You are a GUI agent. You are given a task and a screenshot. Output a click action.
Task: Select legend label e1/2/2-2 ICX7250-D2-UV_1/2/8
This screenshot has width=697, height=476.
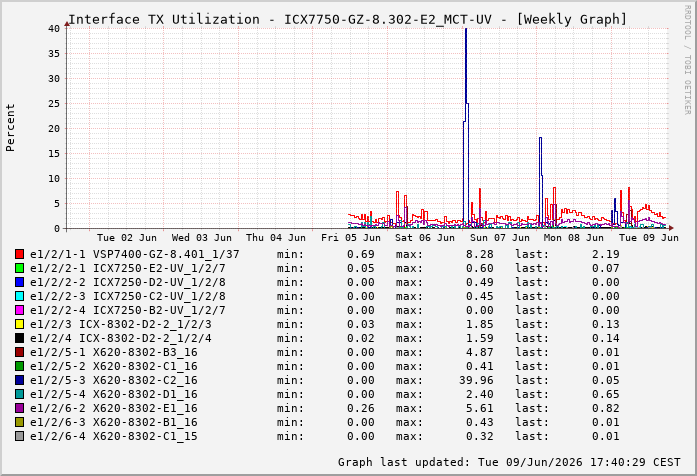[128, 282]
